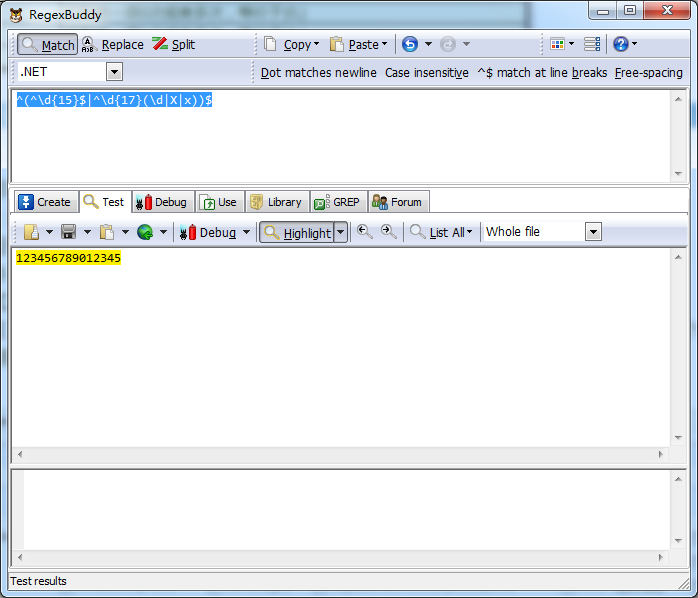
Task: Expand the open file dropdown arrow
Action: tap(49, 232)
